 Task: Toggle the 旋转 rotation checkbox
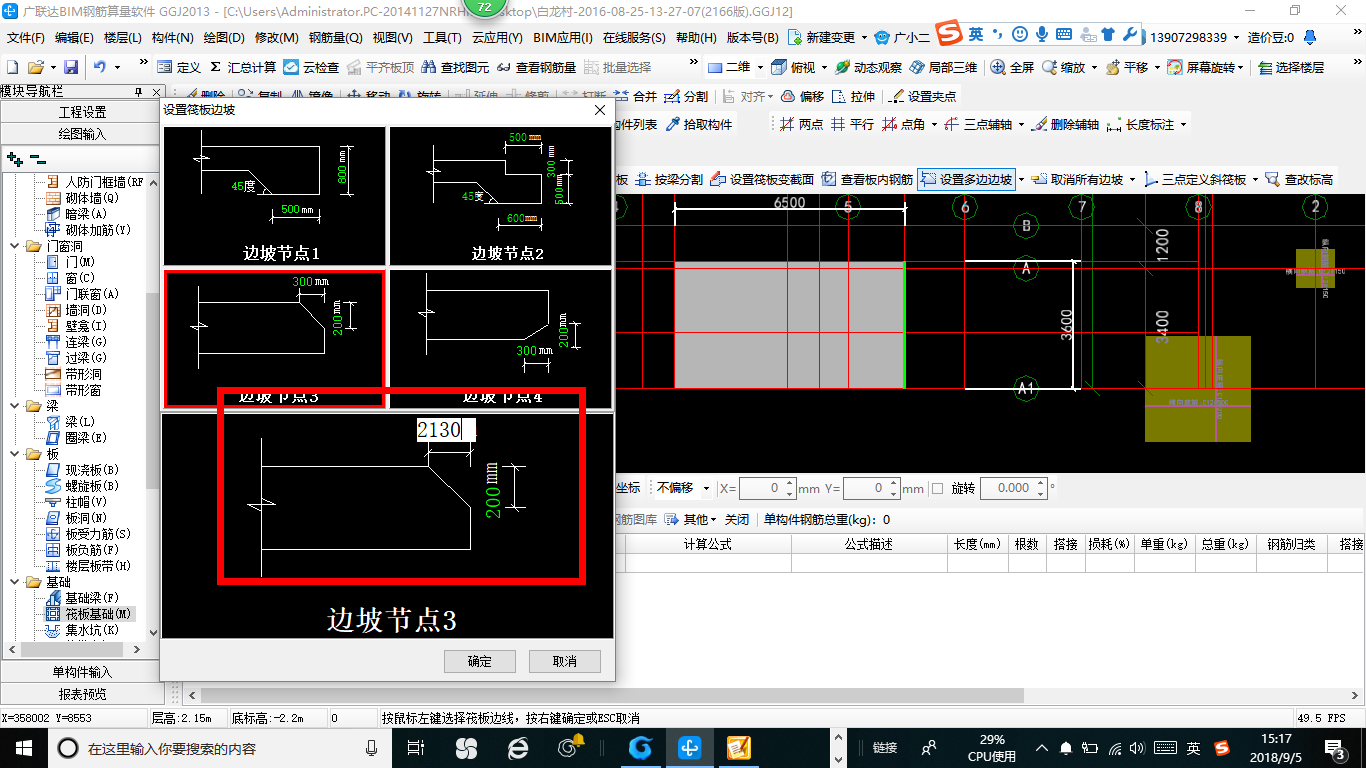point(937,489)
